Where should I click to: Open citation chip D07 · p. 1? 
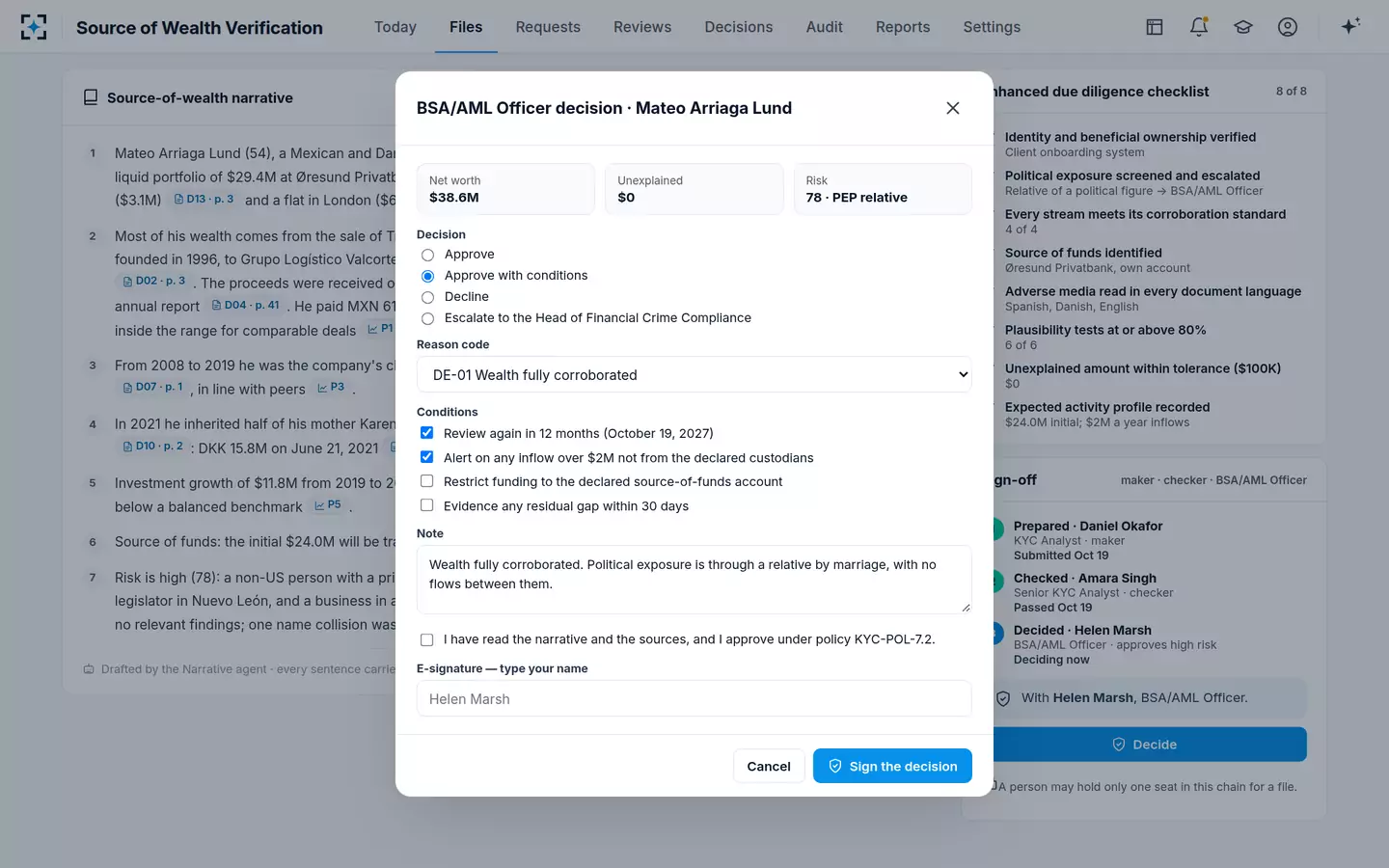tap(152, 388)
